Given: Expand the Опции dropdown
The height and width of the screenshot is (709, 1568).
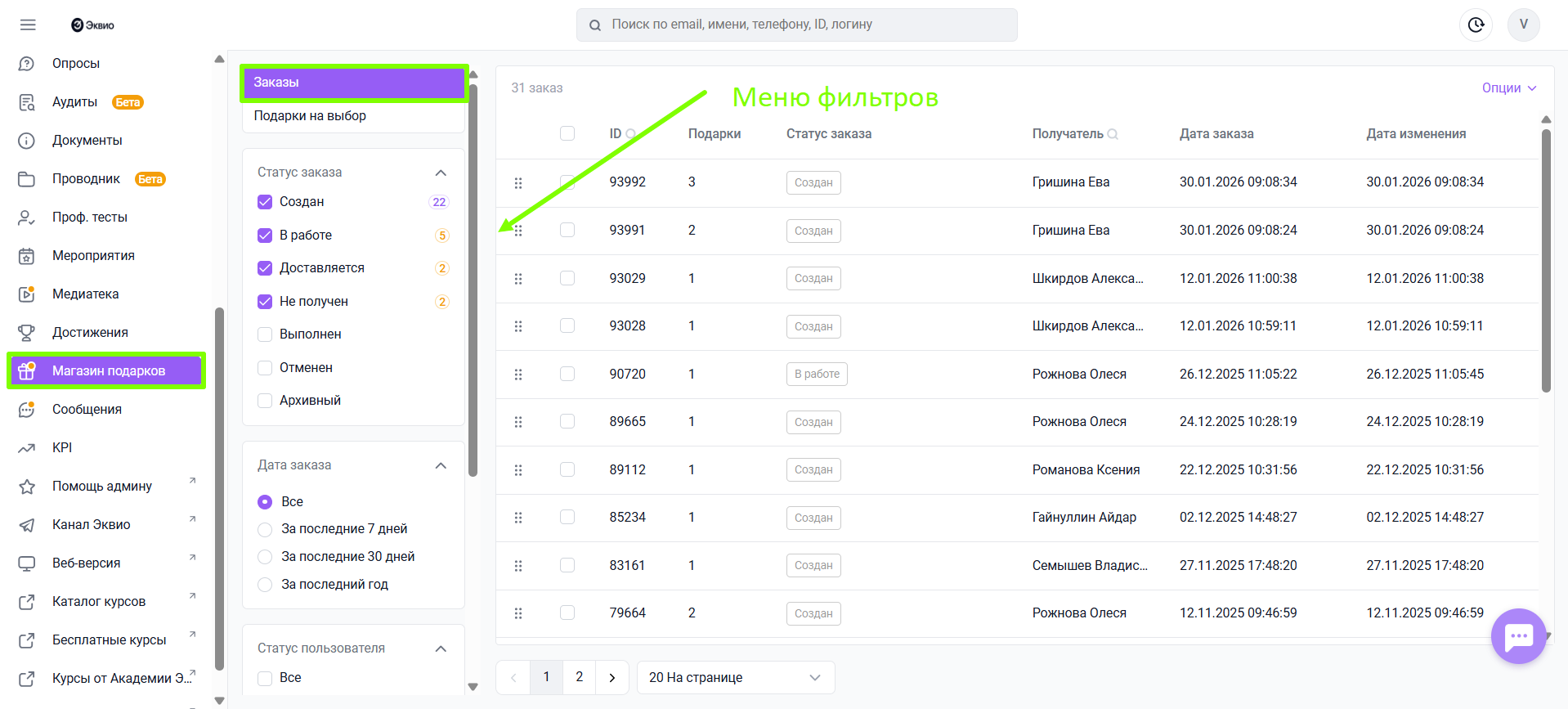Looking at the screenshot, I should coord(1508,88).
